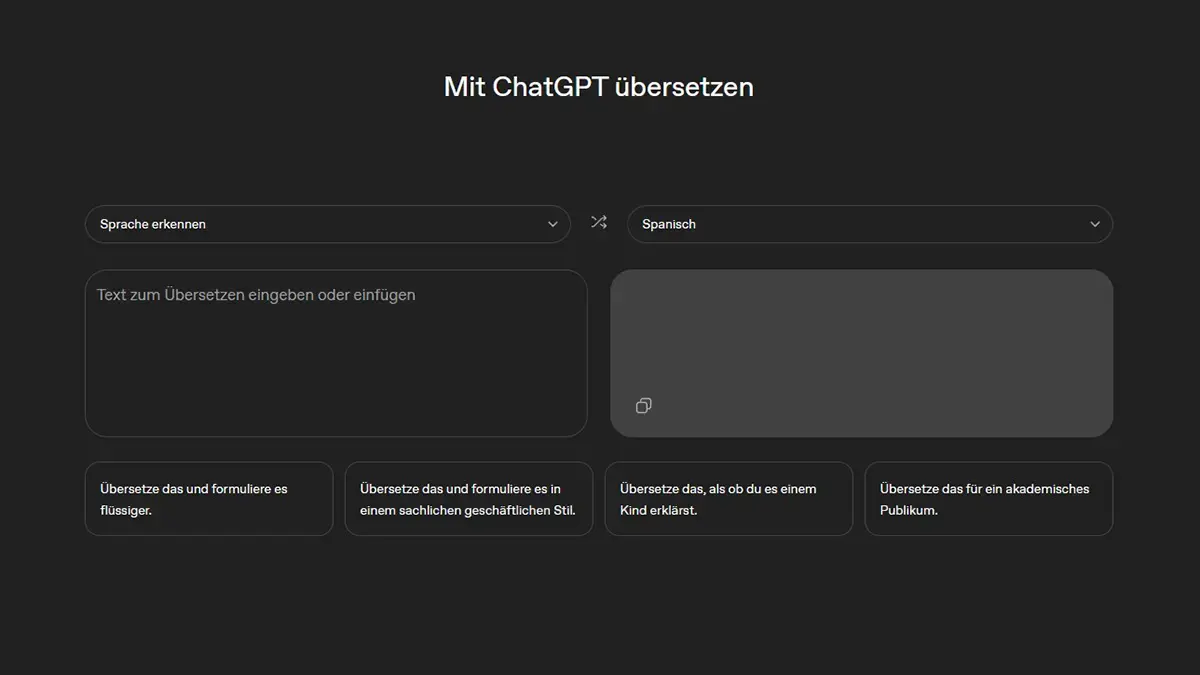Viewport: 1200px width, 675px height.
Task: Copy the translated text with copy icon
Action: [x=643, y=405]
